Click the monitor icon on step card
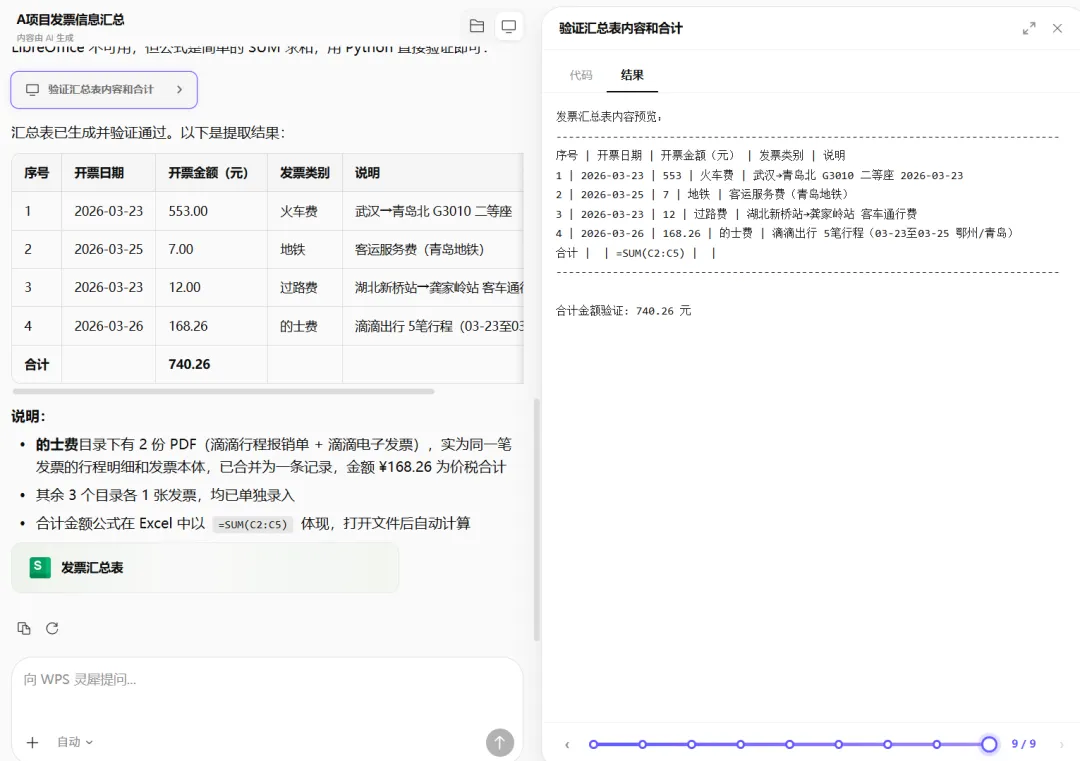This screenshot has width=1080, height=761. pyautogui.click(x=32, y=90)
